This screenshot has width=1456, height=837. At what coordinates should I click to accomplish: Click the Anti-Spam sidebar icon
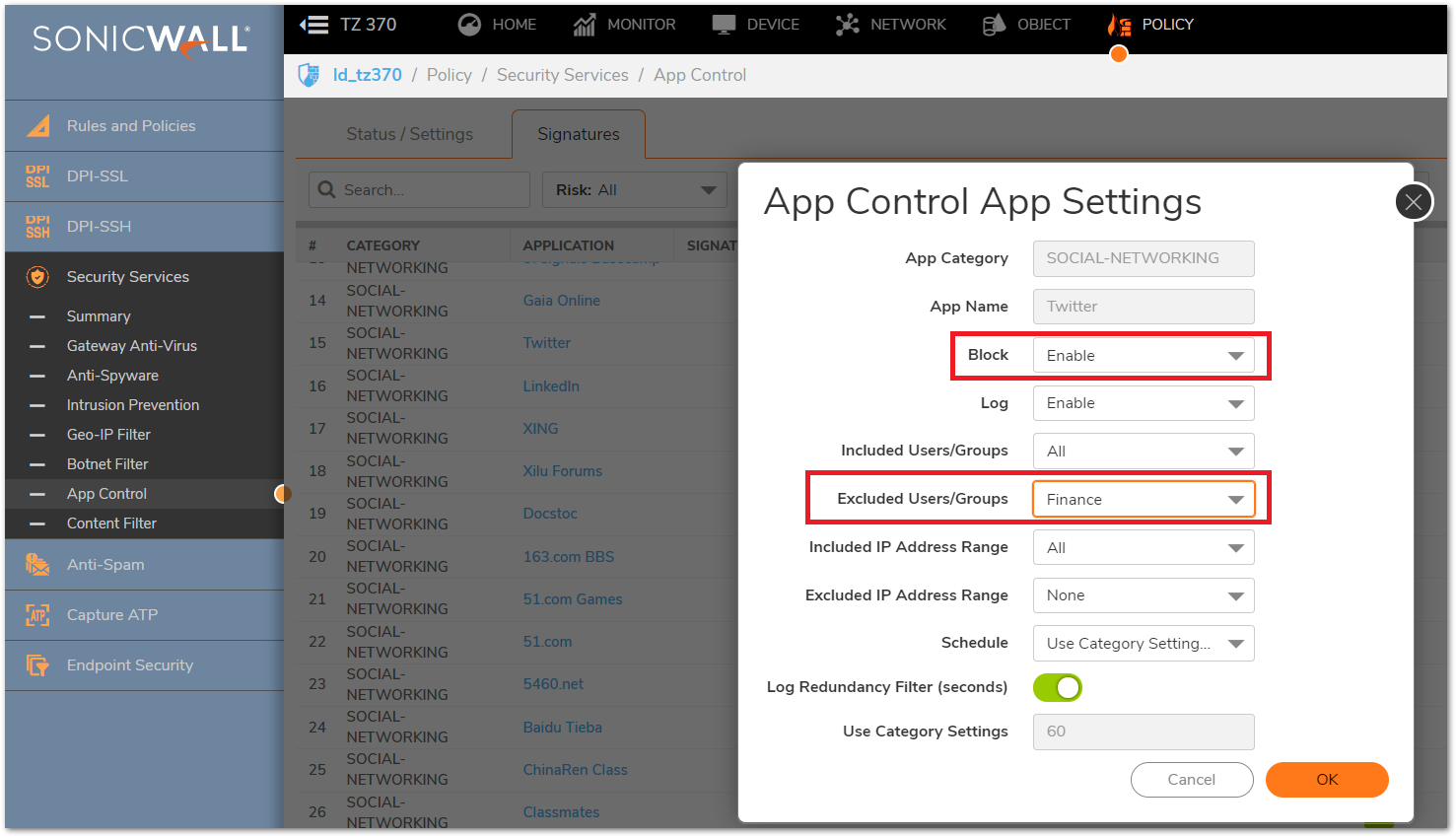[x=37, y=565]
